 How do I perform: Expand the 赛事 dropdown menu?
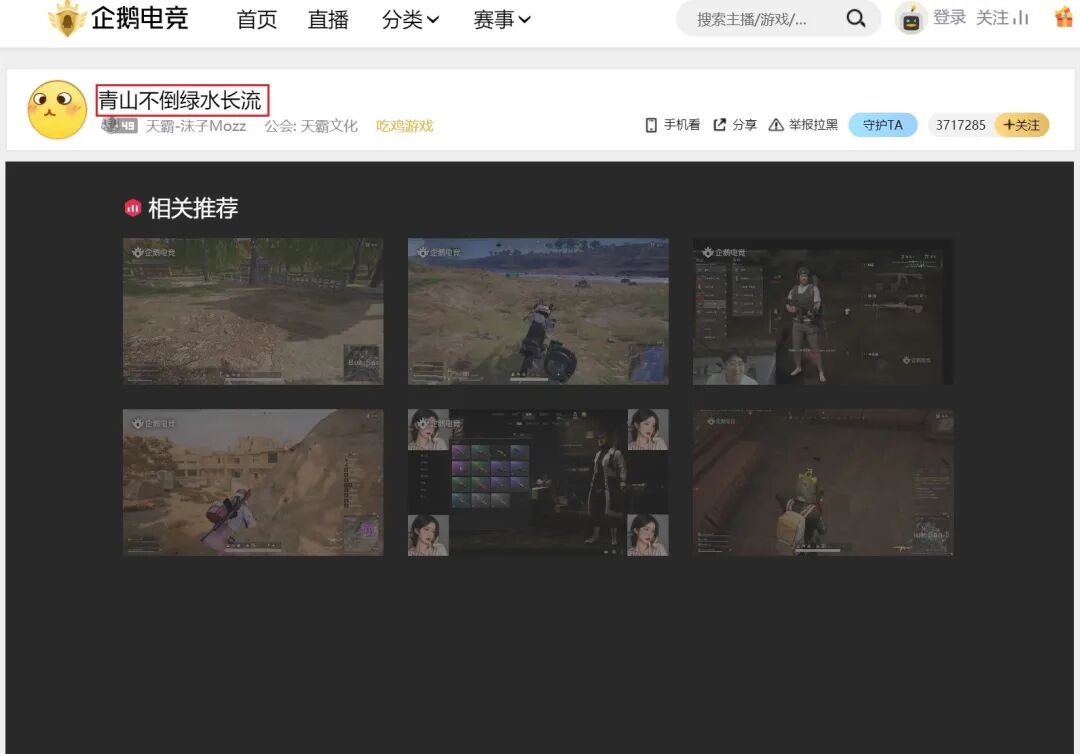pos(501,19)
